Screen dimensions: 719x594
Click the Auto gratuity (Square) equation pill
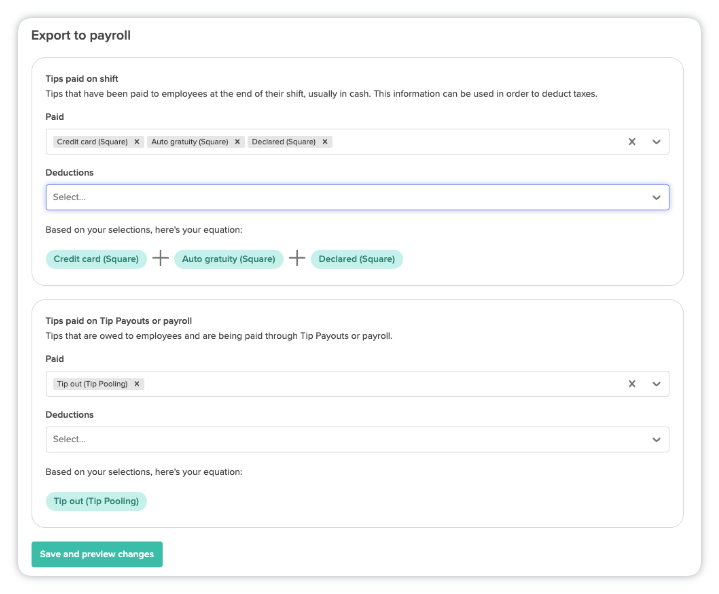(228, 259)
